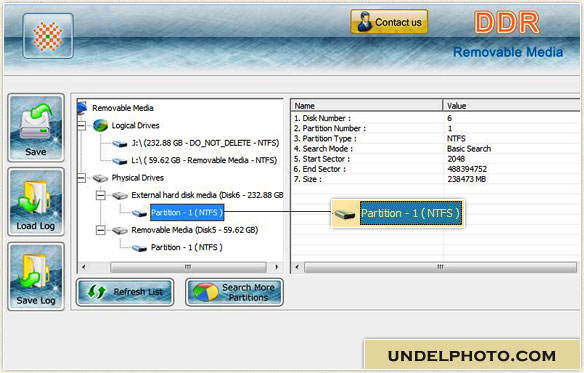The width and height of the screenshot is (584, 373).
Task: Click the checkered app logo icon
Action: pyautogui.click(x=48, y=36)
